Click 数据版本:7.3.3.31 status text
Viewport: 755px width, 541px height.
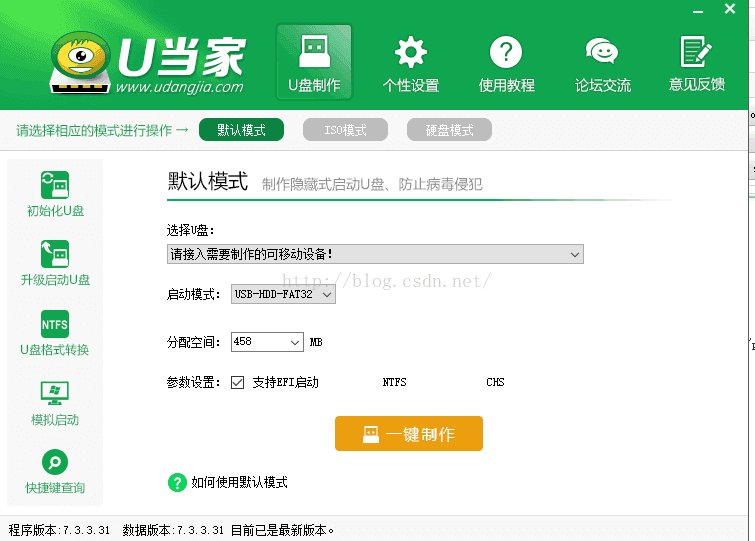(173, 530)
